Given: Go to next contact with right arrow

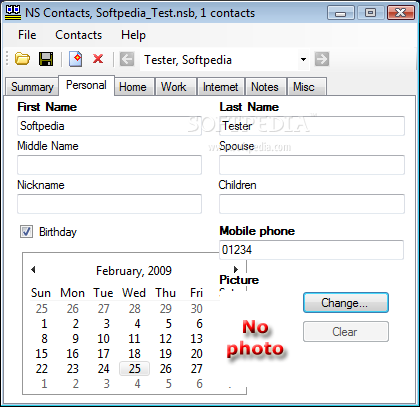Looking at the screenshot, I should point(322,59).
